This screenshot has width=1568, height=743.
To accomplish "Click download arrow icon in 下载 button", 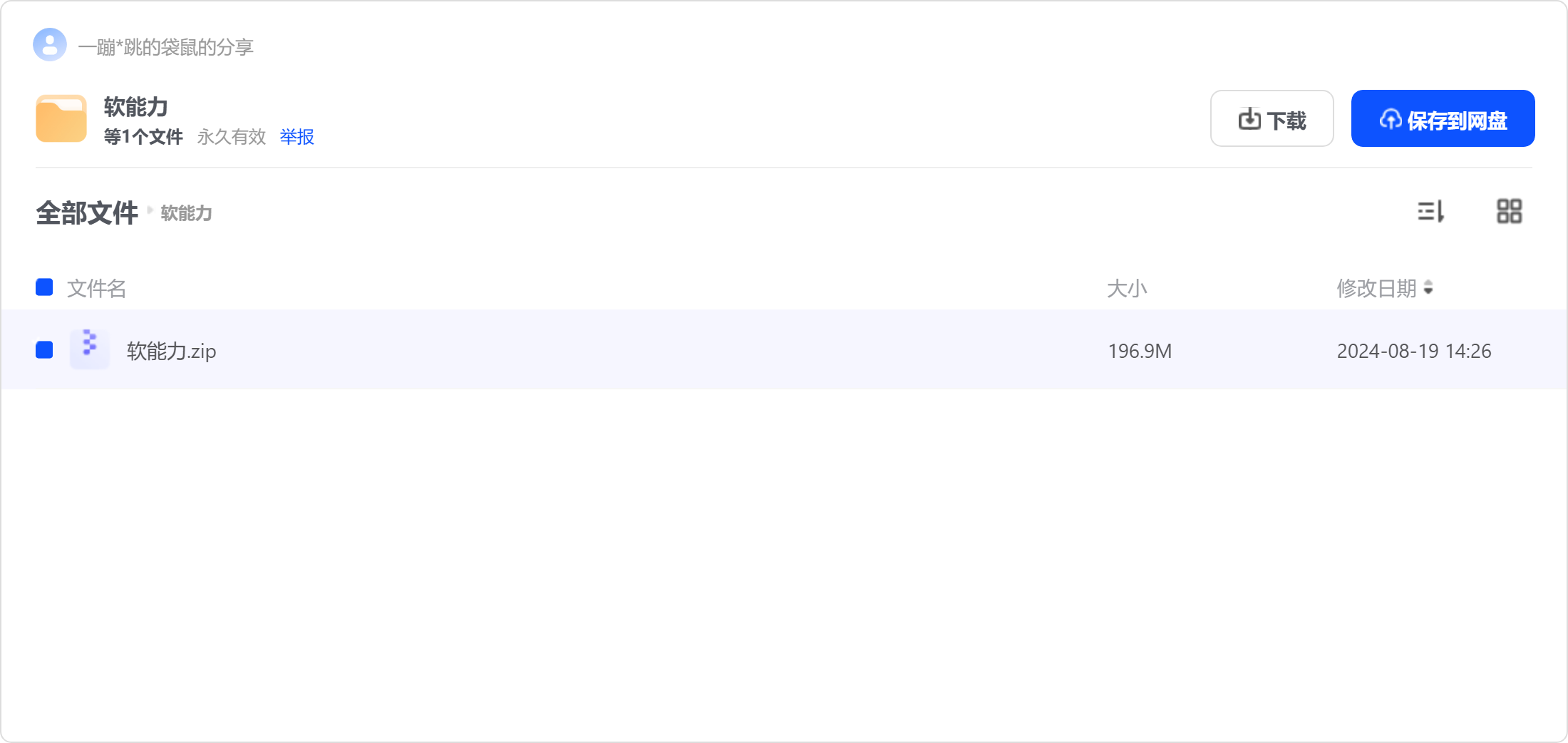I will pos(1249,119).
